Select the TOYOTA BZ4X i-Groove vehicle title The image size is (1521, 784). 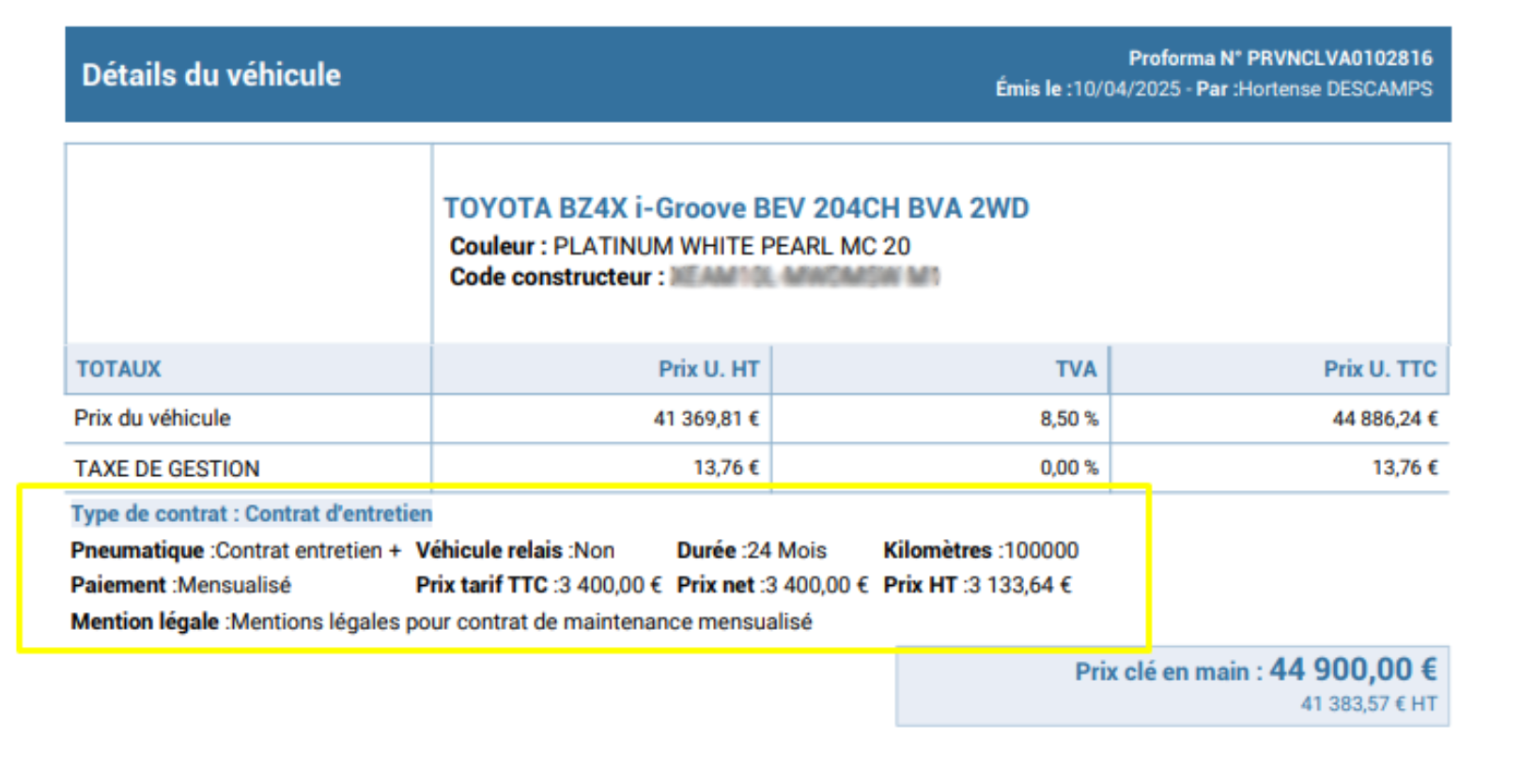point(737,208)
